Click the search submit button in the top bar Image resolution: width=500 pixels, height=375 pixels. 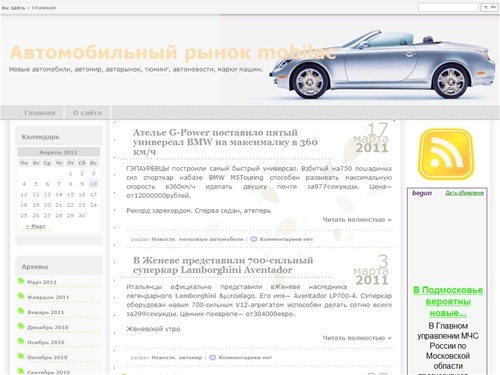[489, 7]
